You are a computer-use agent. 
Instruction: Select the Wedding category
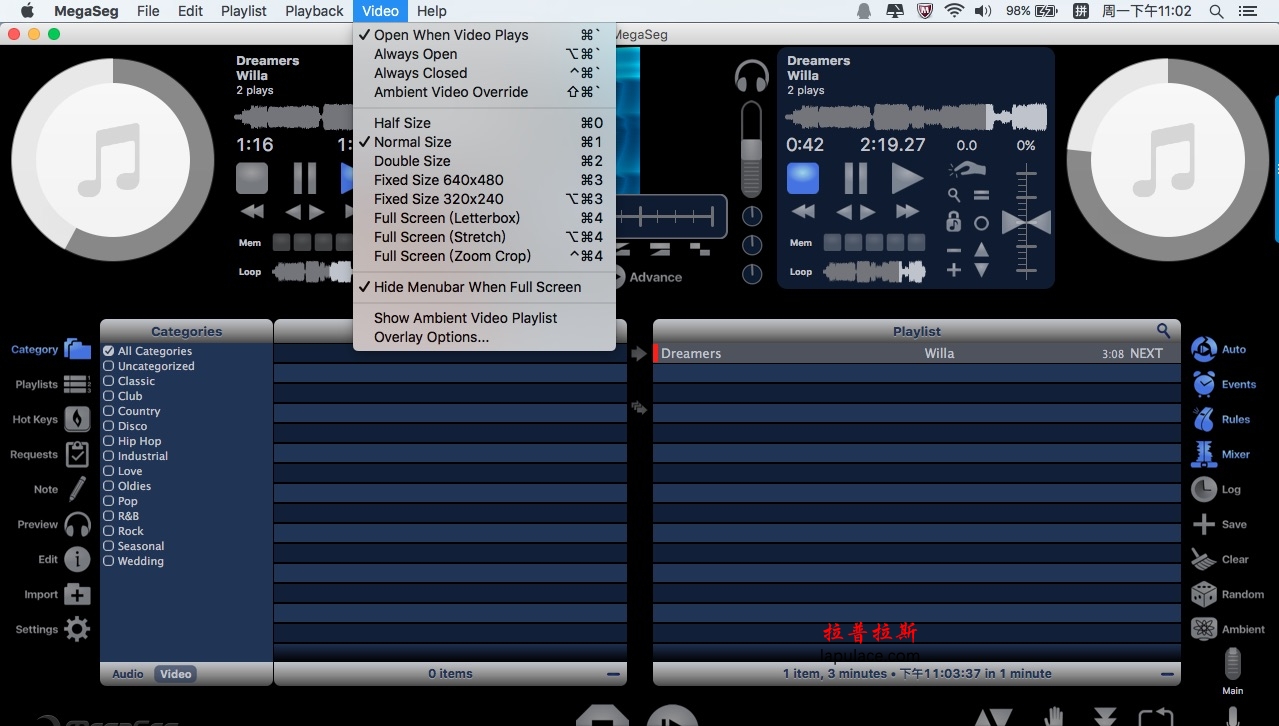point(133,561)
